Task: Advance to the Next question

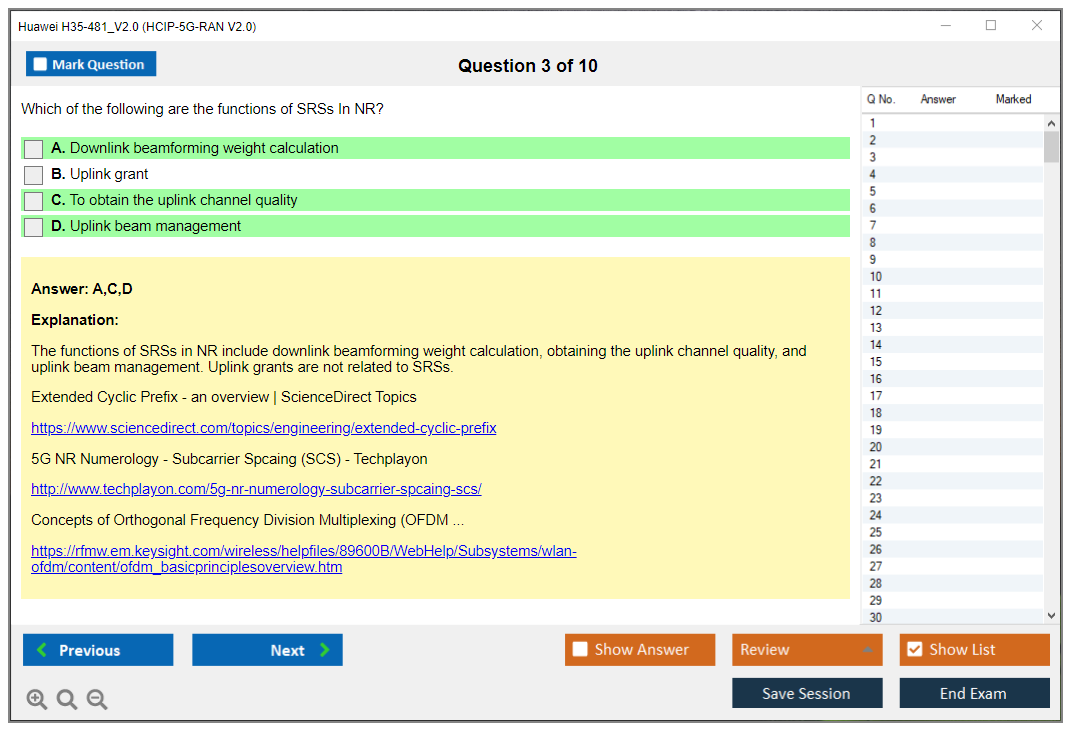Action: (x=267, y=650)
